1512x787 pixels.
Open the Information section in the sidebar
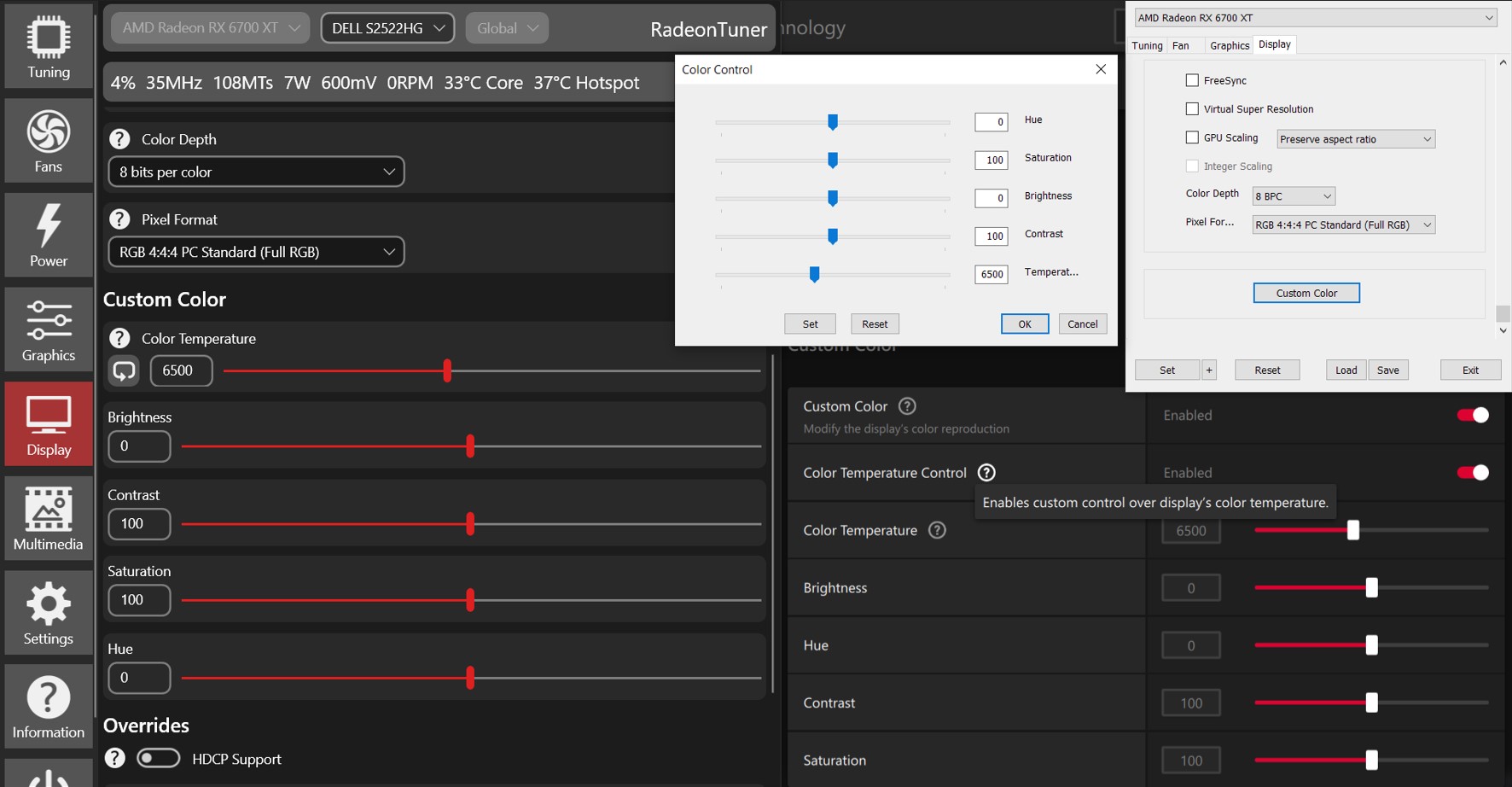[x=49, y=707]
